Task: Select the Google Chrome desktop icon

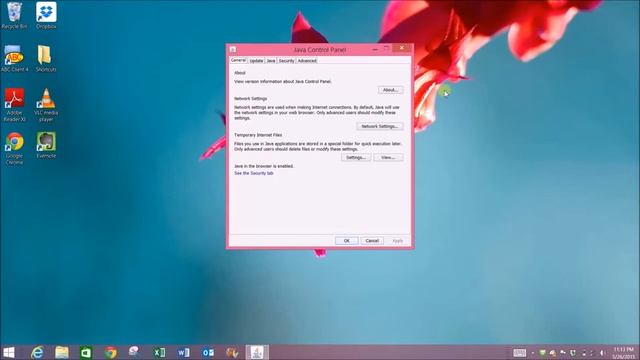Action: pyautogui.click(x=14, y=148)
